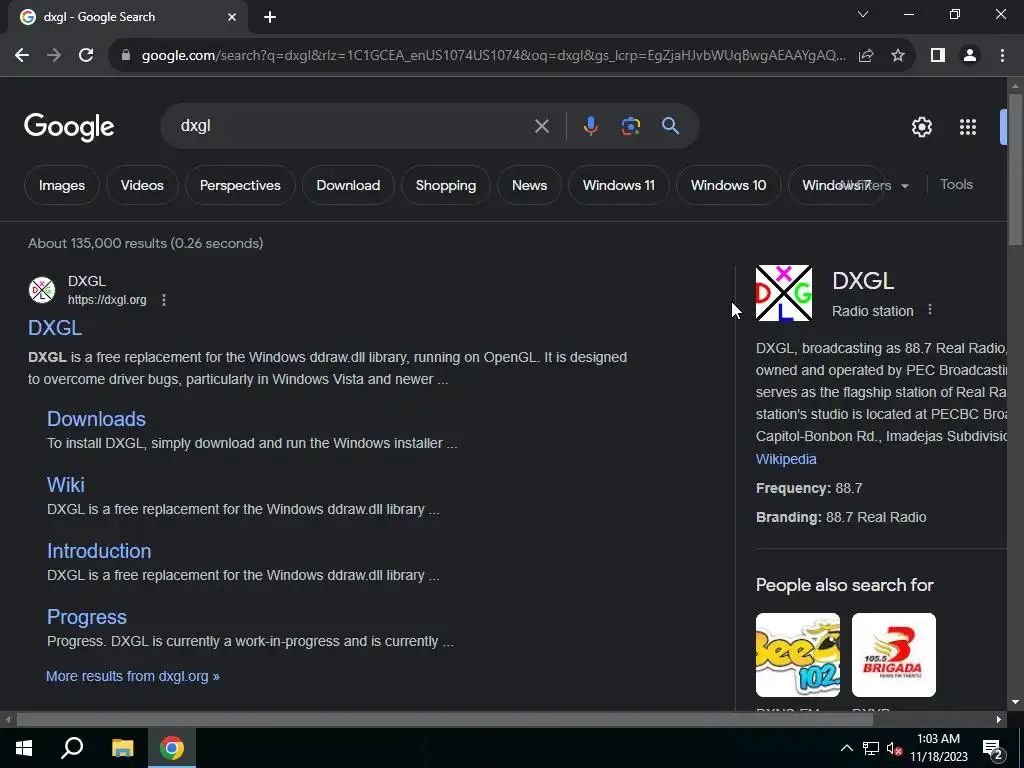Screen dimensions: 1024x768
Task: Select the Images filter chip
Action: pos(62,185)
